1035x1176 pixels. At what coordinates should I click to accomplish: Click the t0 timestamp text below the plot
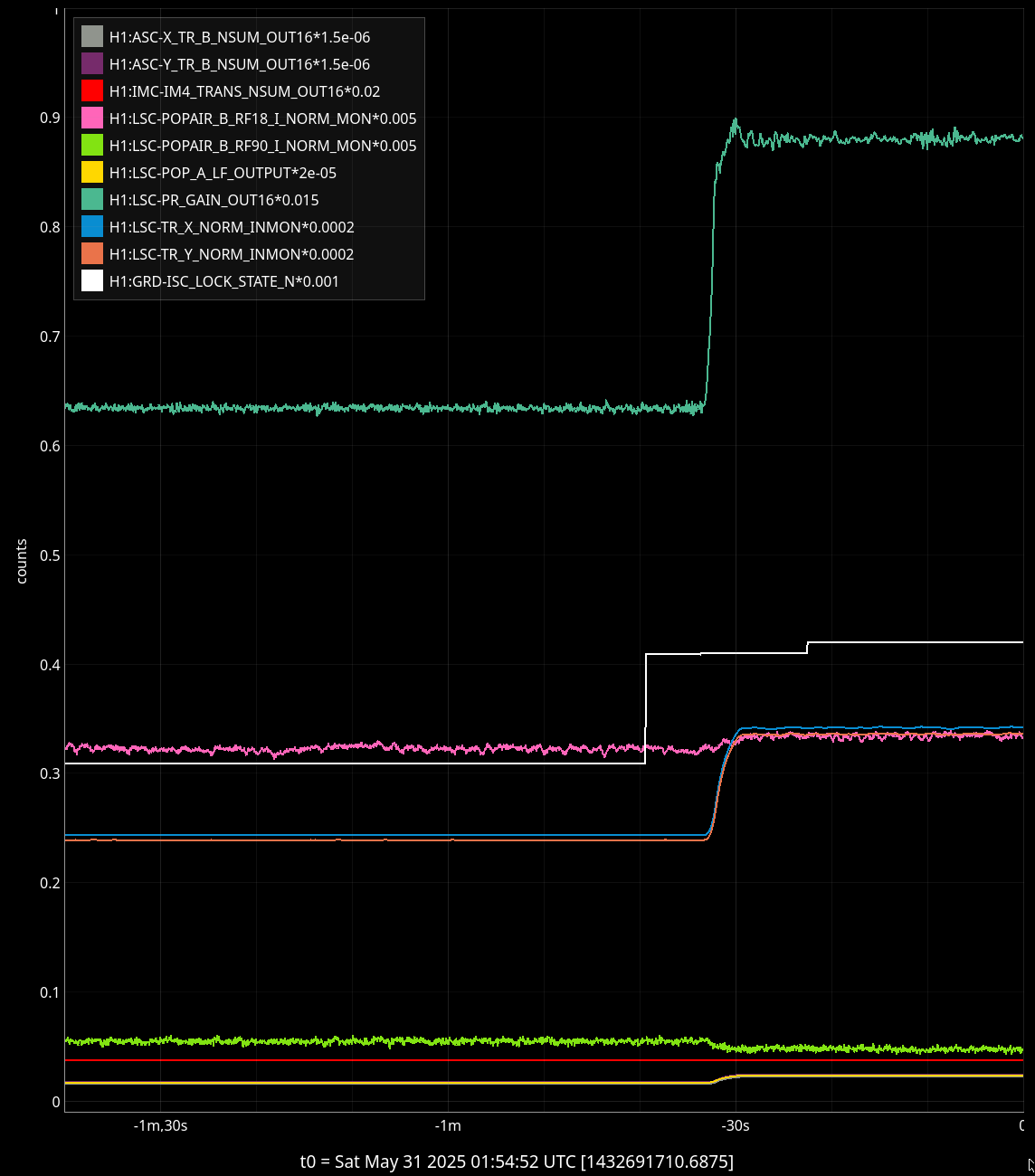(x=517, y=1161)
